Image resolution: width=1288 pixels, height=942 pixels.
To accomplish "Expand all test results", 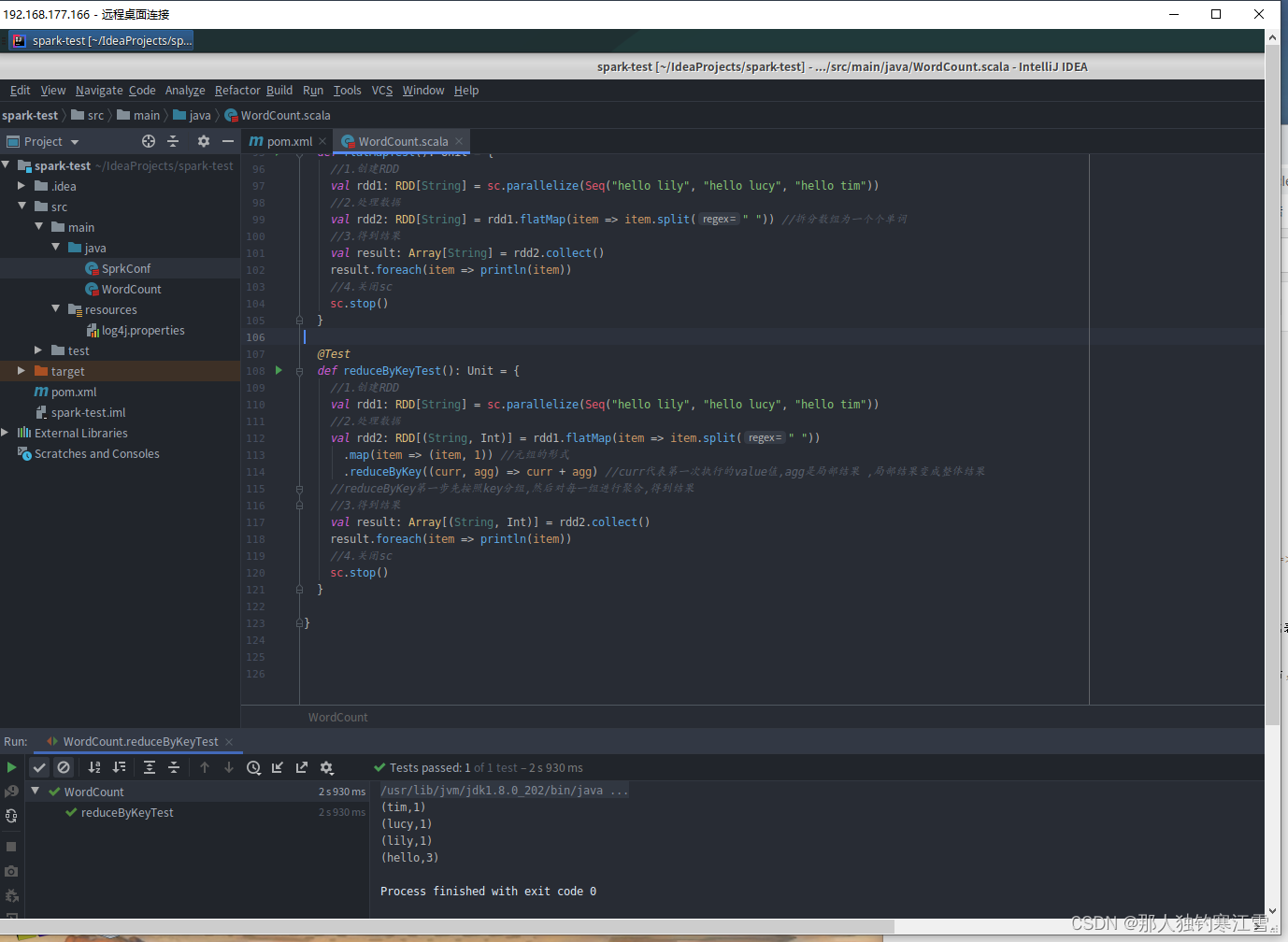I will 150,767.
